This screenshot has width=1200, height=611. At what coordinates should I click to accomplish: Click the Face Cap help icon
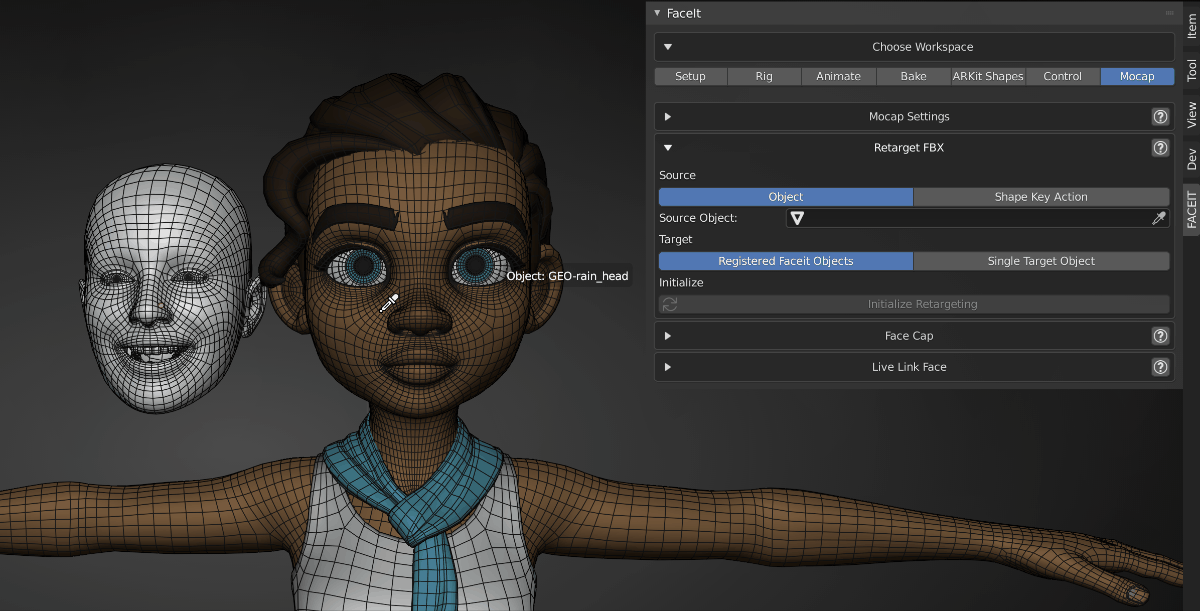(1160, 336)
